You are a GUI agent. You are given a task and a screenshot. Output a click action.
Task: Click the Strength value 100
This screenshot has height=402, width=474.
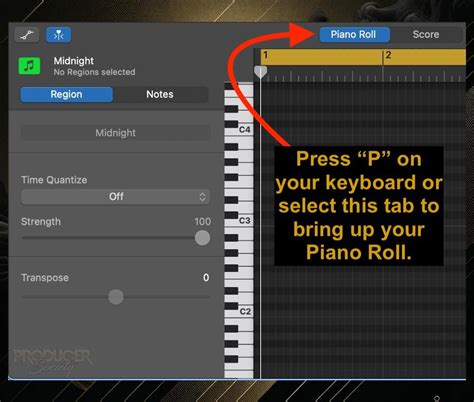[x=202, y=222]
